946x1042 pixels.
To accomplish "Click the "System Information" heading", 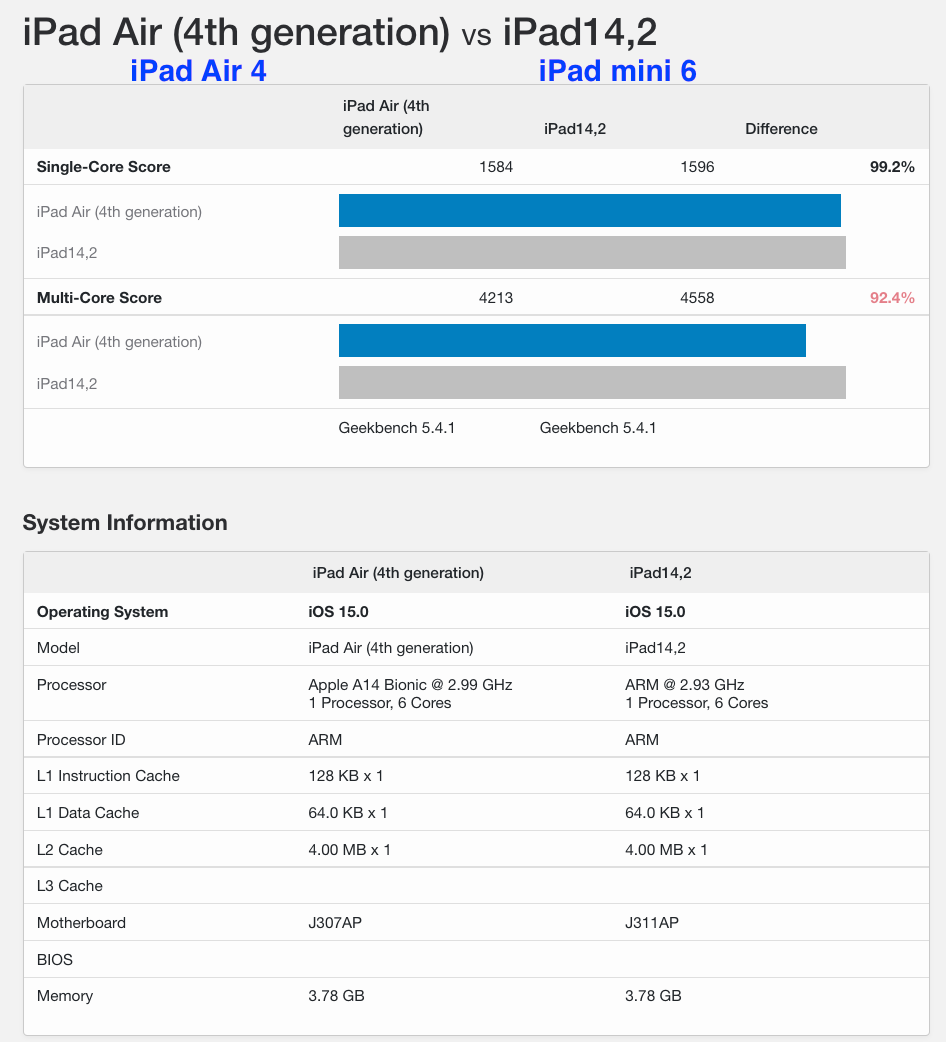I will pyautogui.click(x=125, y=523).
